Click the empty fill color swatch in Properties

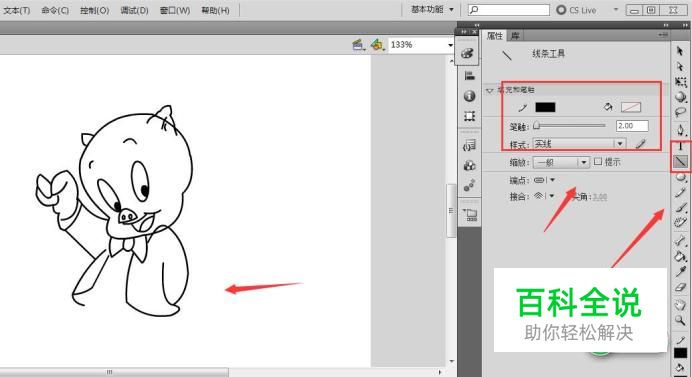[x=631, y=107]
